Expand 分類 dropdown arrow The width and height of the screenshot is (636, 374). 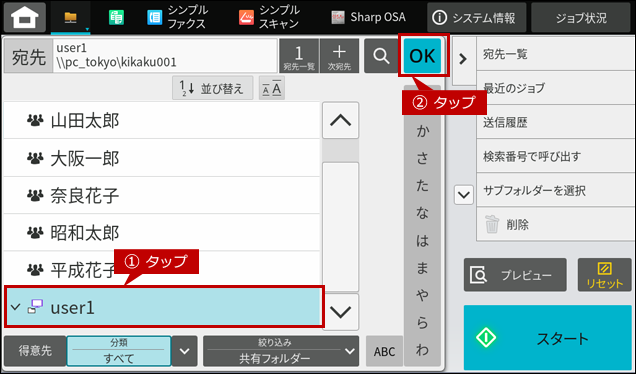coord(185,350)
